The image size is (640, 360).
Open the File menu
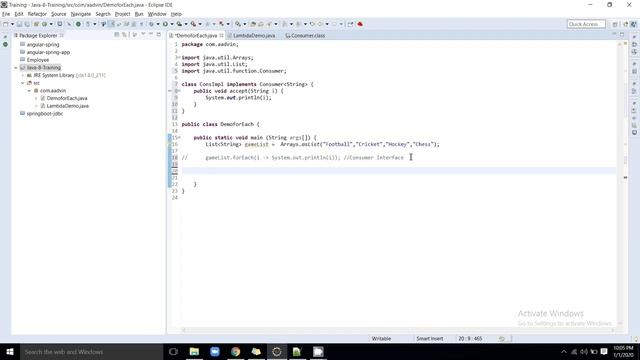pyautogui.click(x=6, y=14)
